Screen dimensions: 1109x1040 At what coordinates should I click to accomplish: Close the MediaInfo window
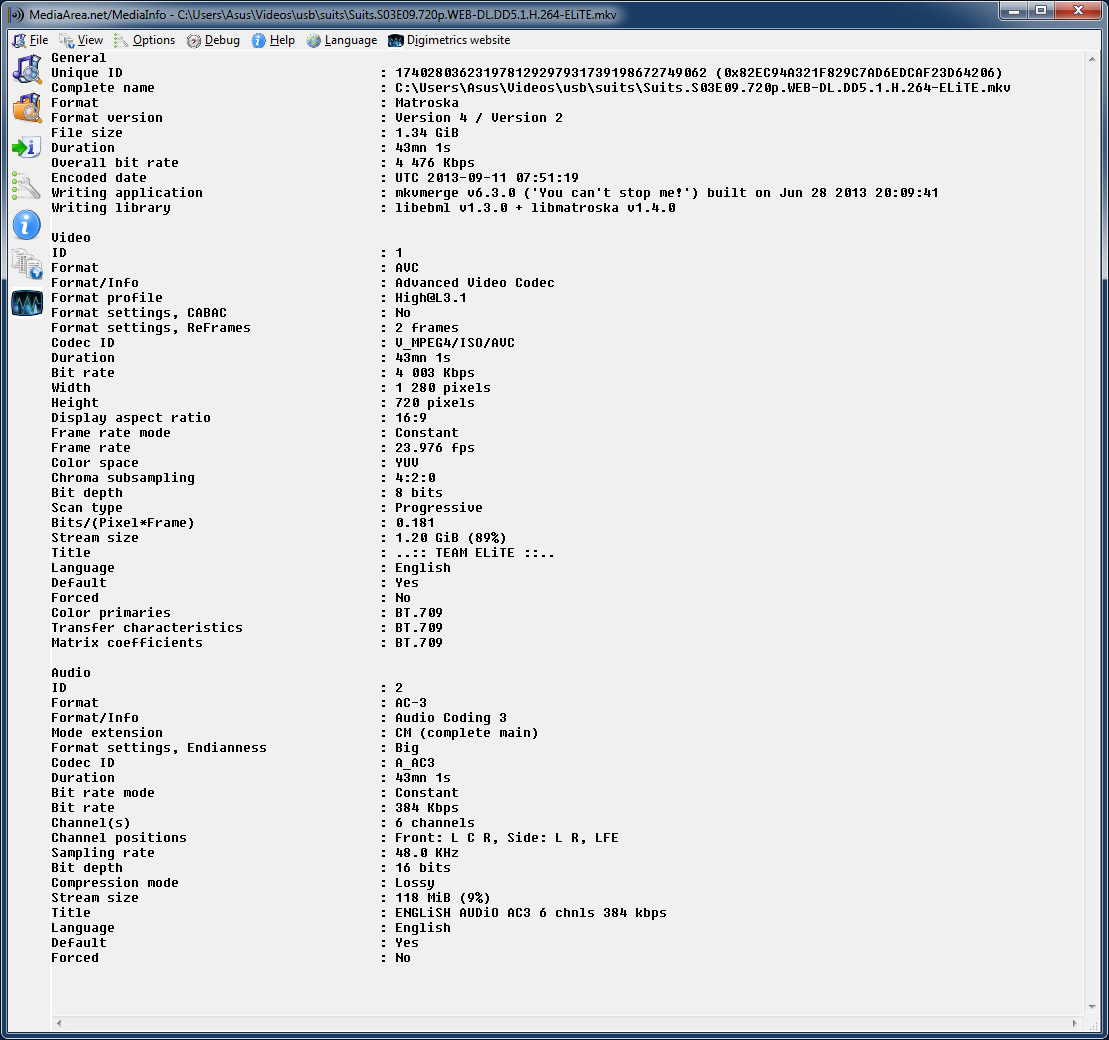tap(1079, 11)
